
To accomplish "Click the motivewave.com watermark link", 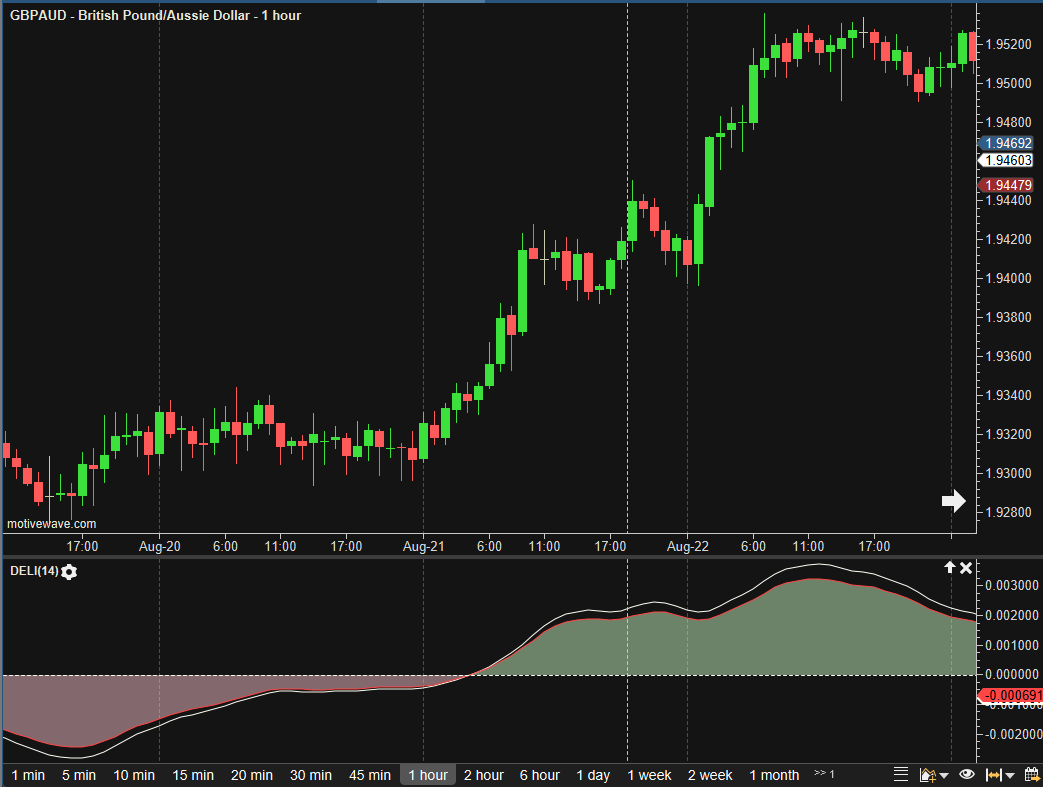I will [52, 524].
